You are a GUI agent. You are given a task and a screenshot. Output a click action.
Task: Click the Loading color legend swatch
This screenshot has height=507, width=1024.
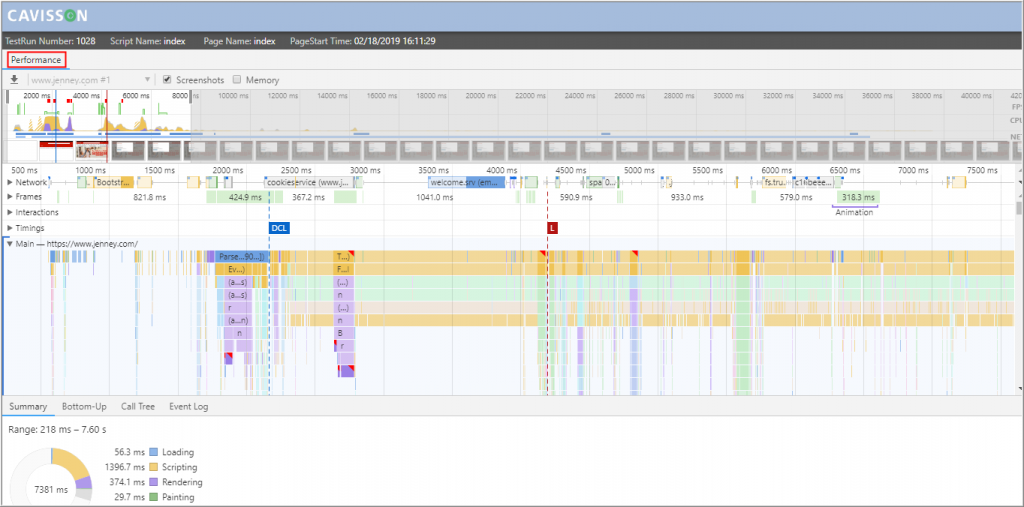153,452
